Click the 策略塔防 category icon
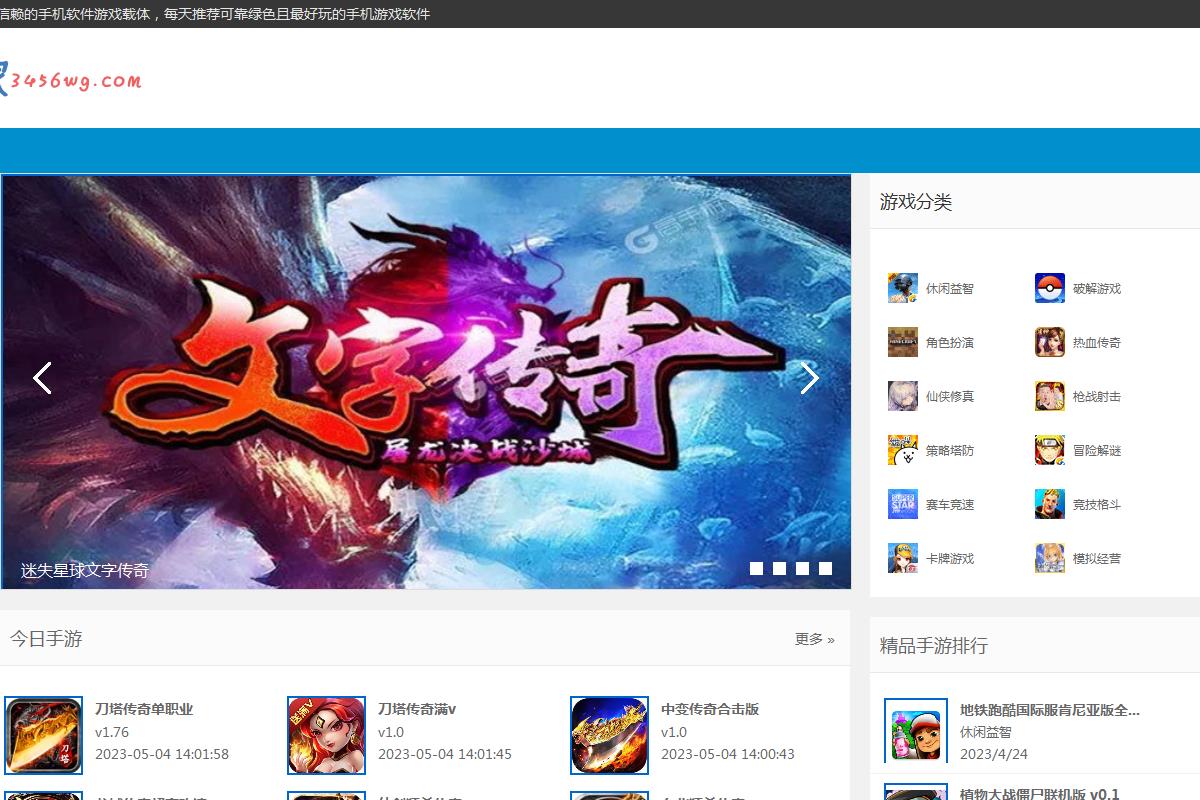The image size is (1200, 800). tap(902, 450)
